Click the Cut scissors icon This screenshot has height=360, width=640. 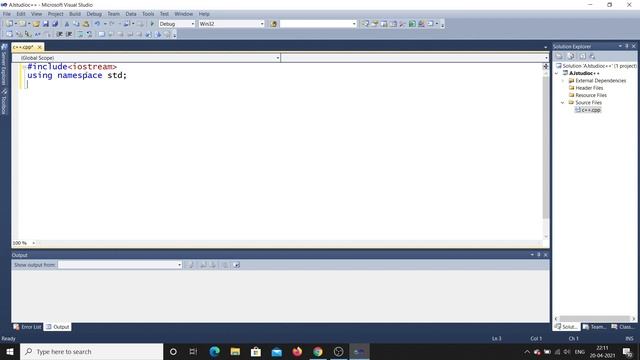67,24
